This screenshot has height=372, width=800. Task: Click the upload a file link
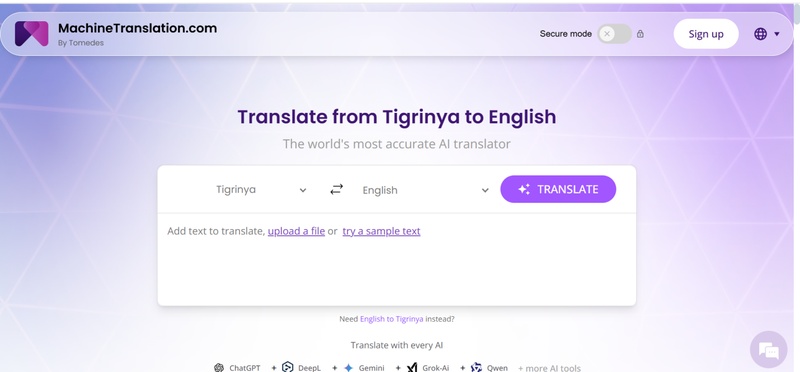(296, 231)
